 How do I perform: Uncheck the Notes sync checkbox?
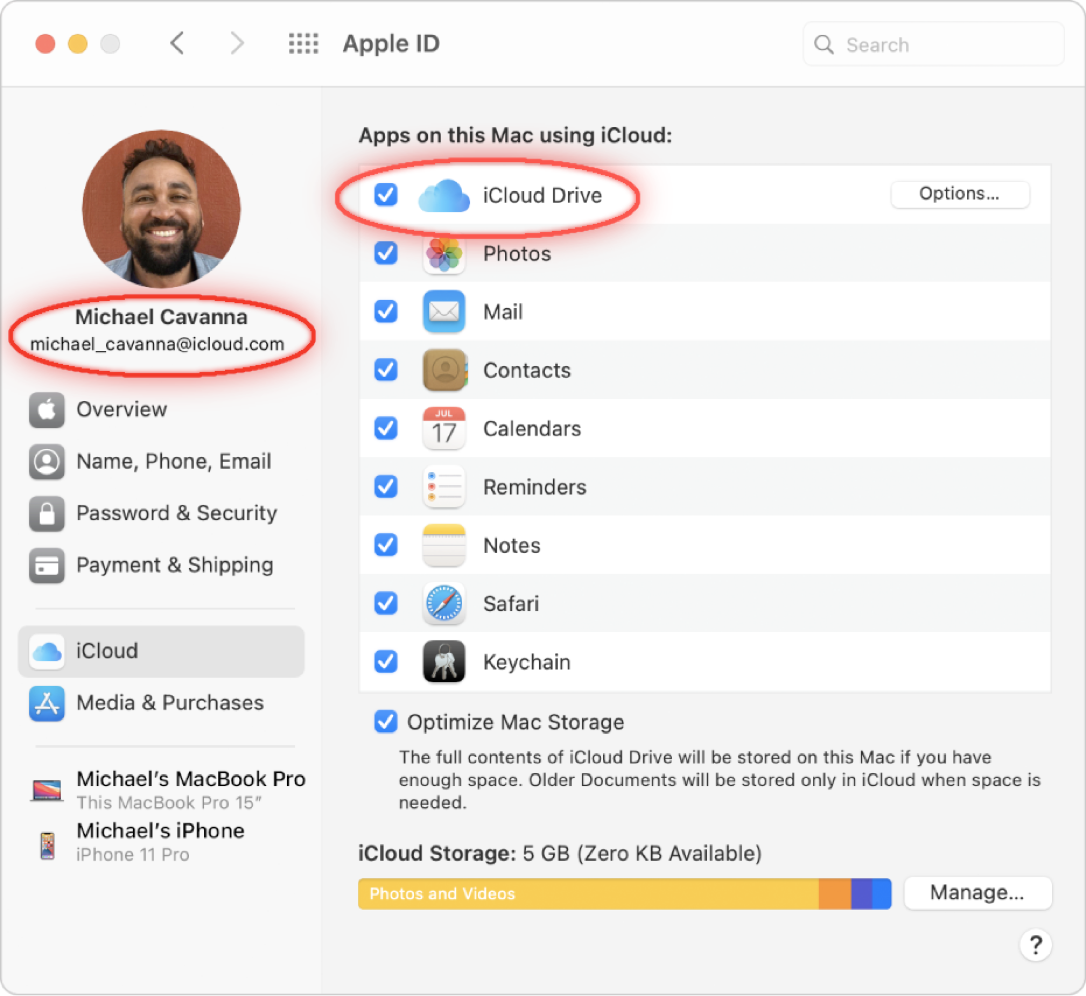385,545
